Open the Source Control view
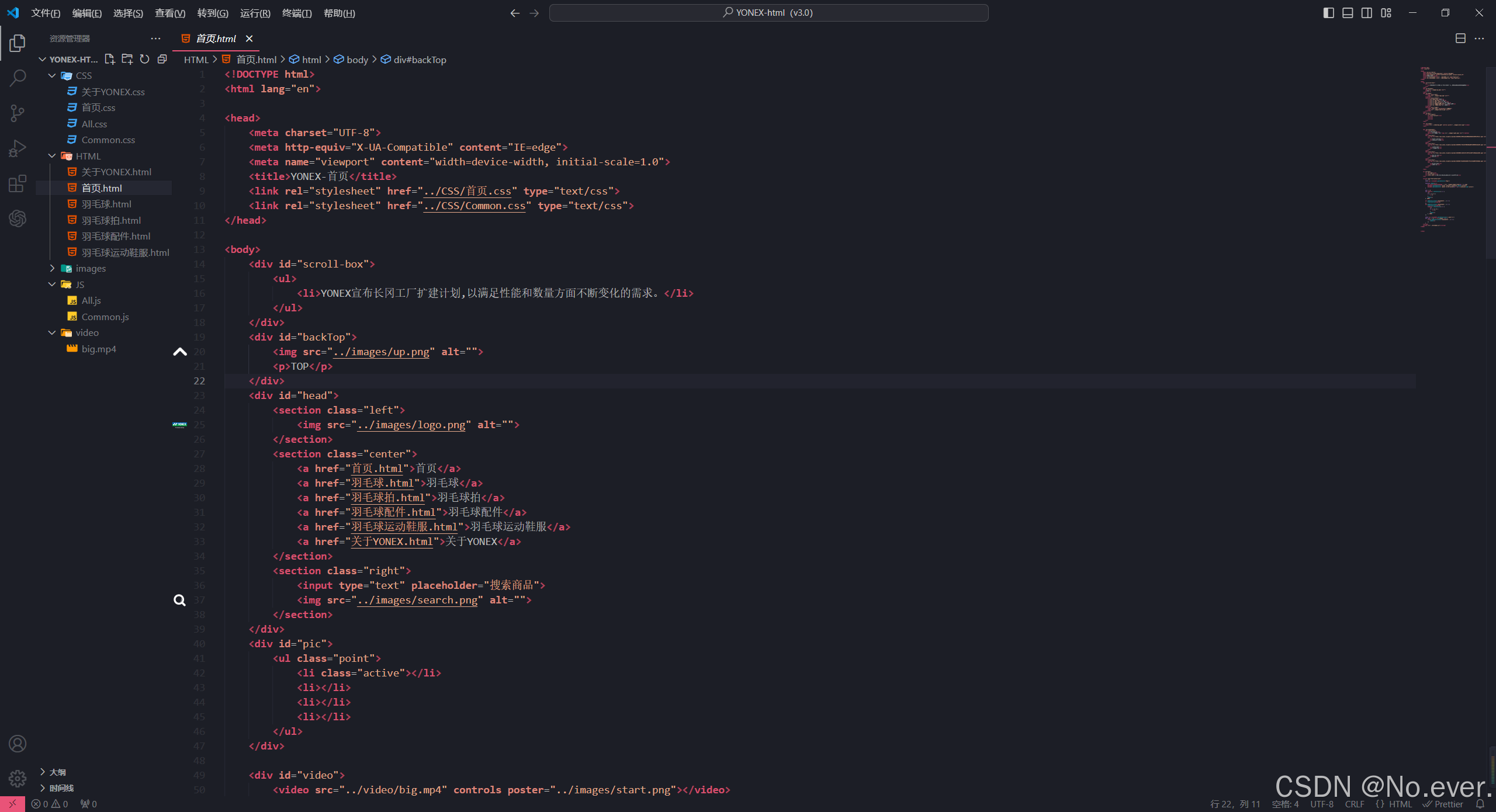The width and height of the screenshot is (1496, 812). click(x=18, y=113)
